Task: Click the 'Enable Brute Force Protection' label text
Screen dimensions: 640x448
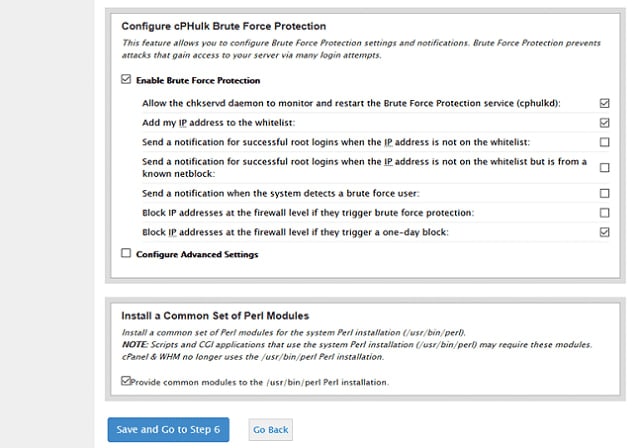Action: click(198, 80)
